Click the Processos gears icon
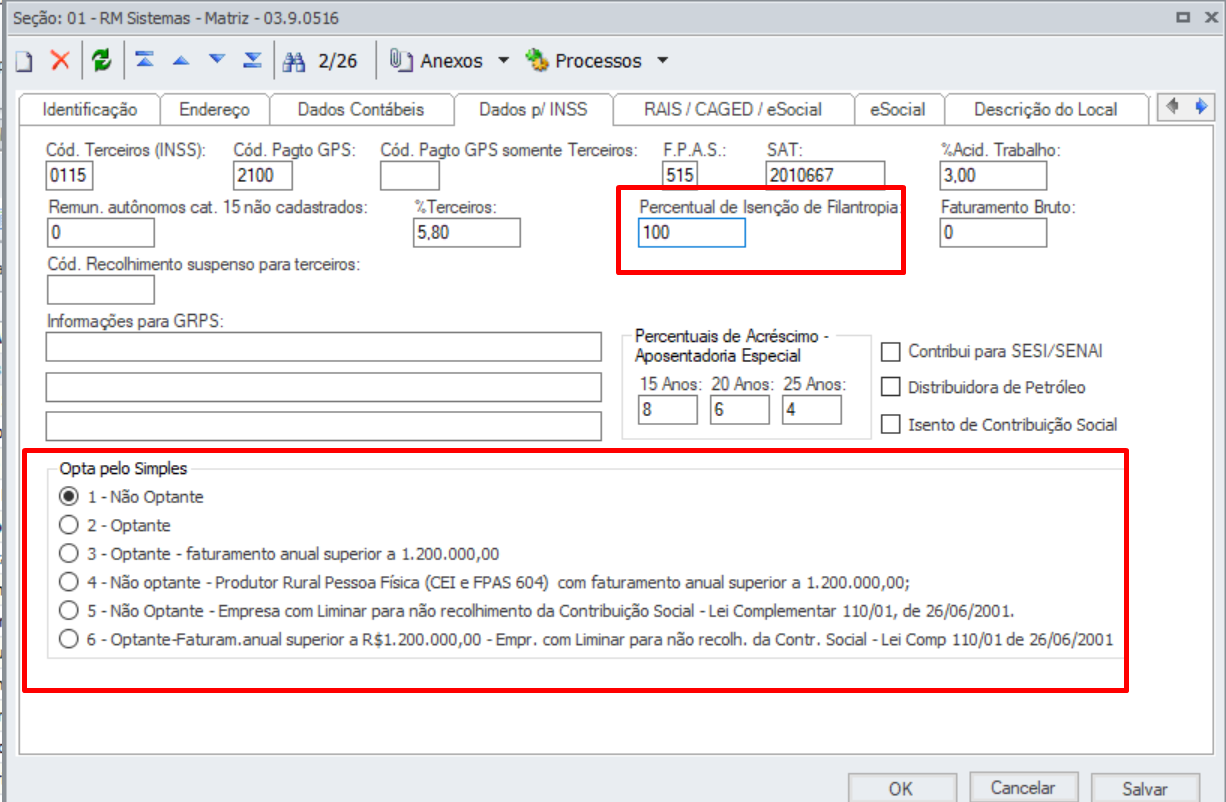This screenshot has height=802, width=1226. 537,61
